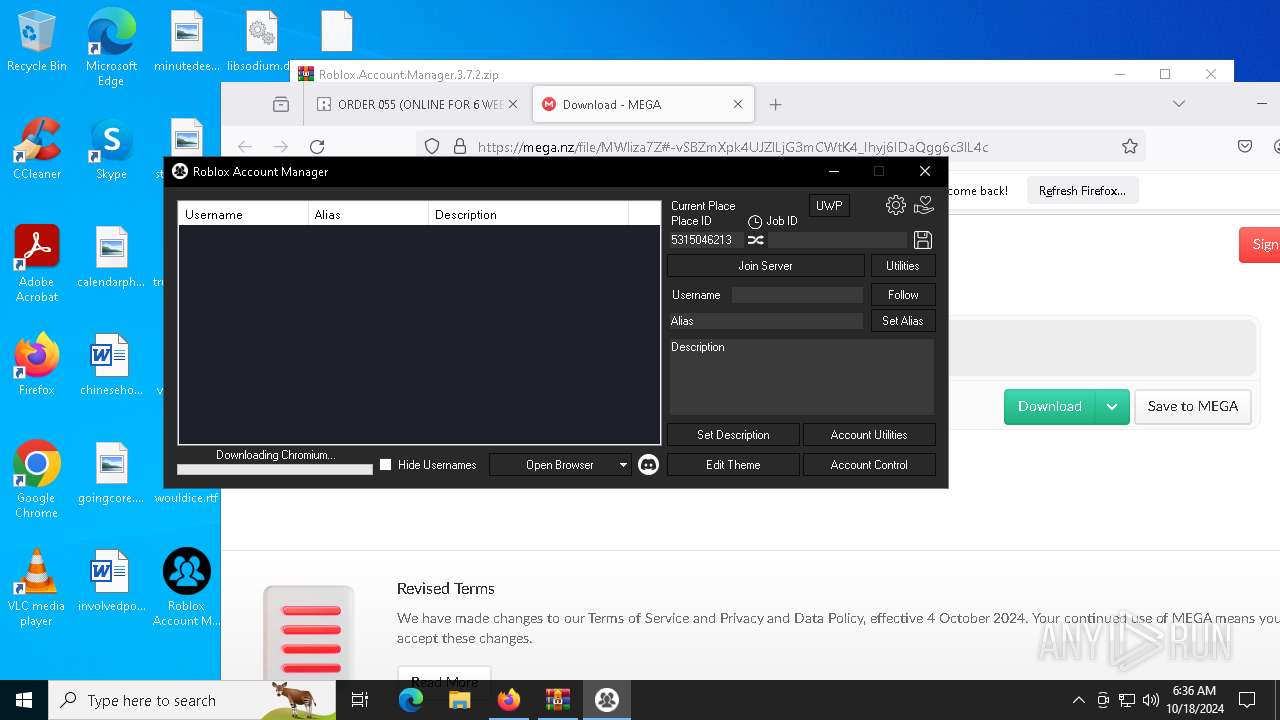Open settings gear in Roblox Account Manager
Image resolution: width=1280 pixels, height=720 pixels.
[x=896, y=205]
